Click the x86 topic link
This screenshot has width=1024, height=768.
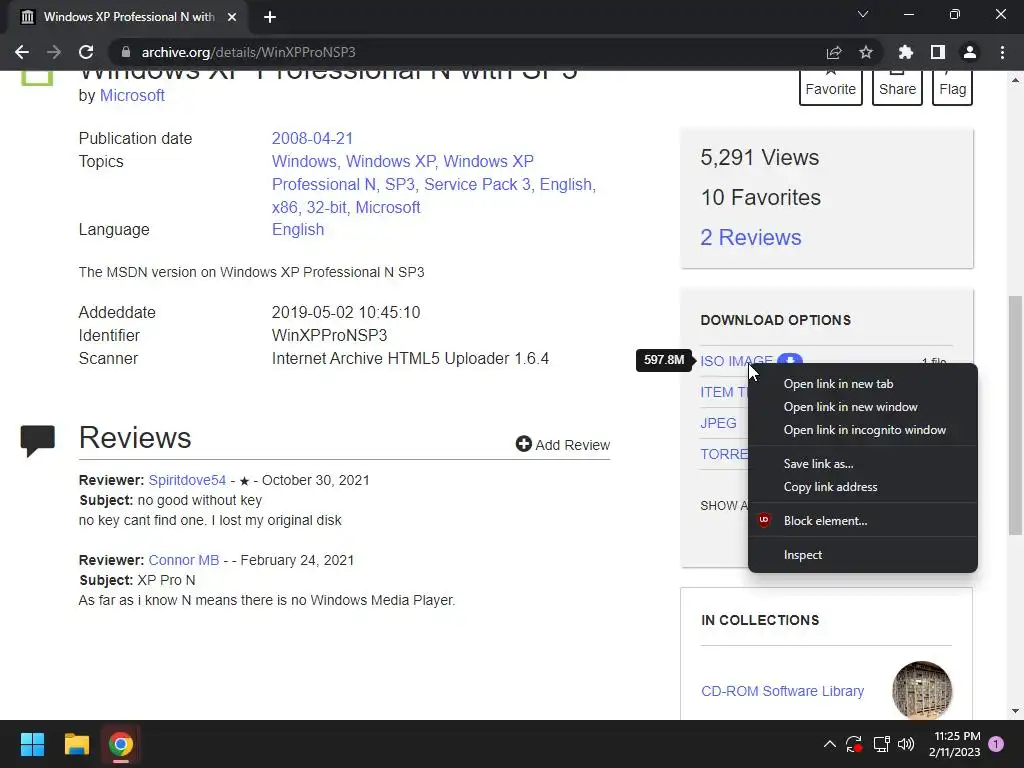click(285, 207)
